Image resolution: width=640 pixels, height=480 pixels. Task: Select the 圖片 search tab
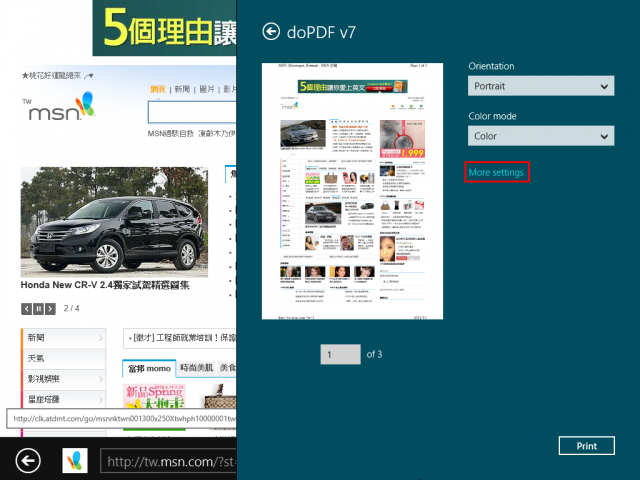(207, 89)
